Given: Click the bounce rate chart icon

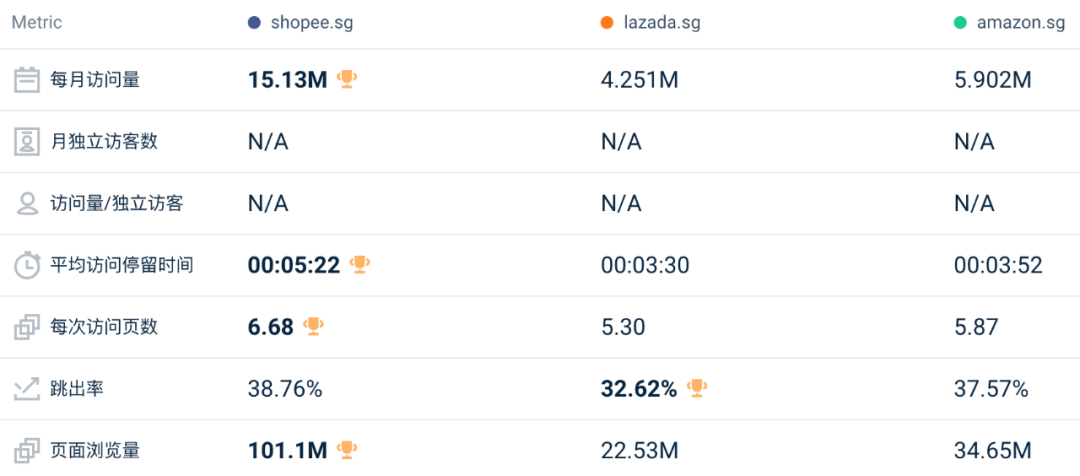Looking at the screenshot, I should pyautogui.click(x=27, y=389).
